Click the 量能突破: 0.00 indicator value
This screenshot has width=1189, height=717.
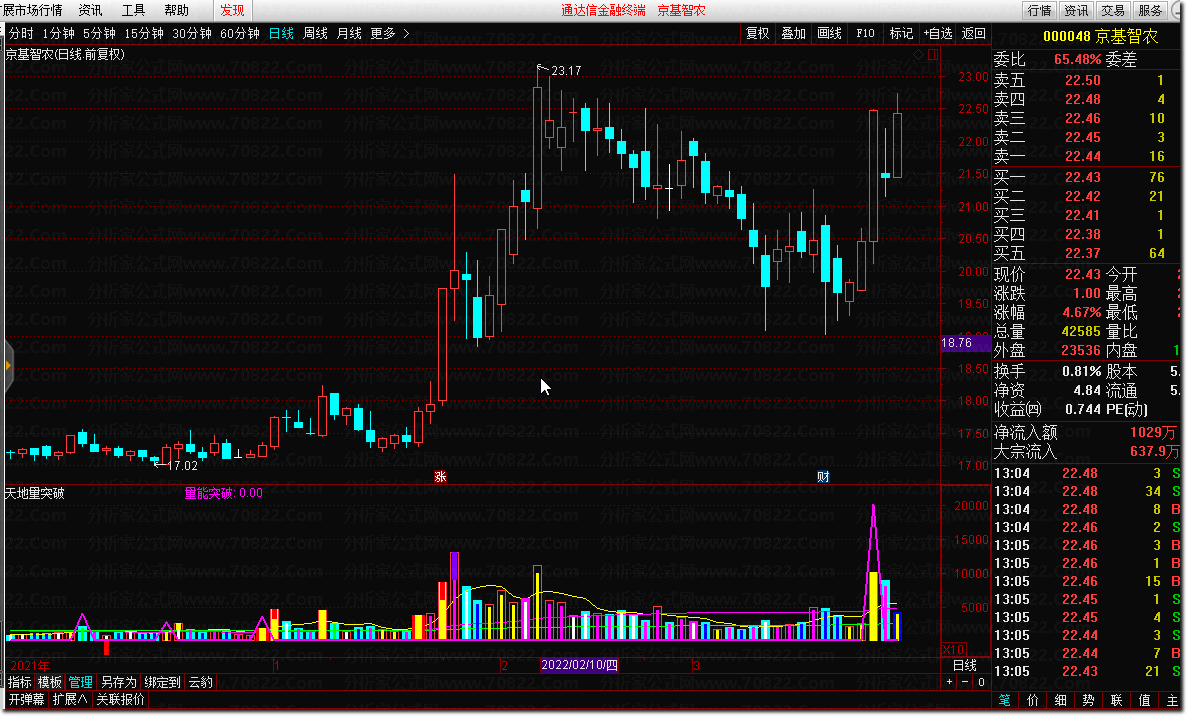tap(224, 493)
